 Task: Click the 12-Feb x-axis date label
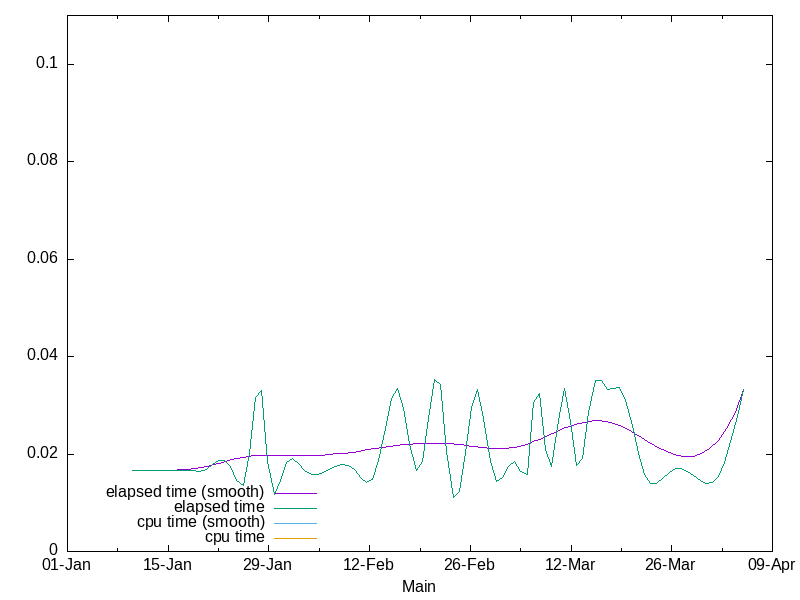tap(368, 566)
